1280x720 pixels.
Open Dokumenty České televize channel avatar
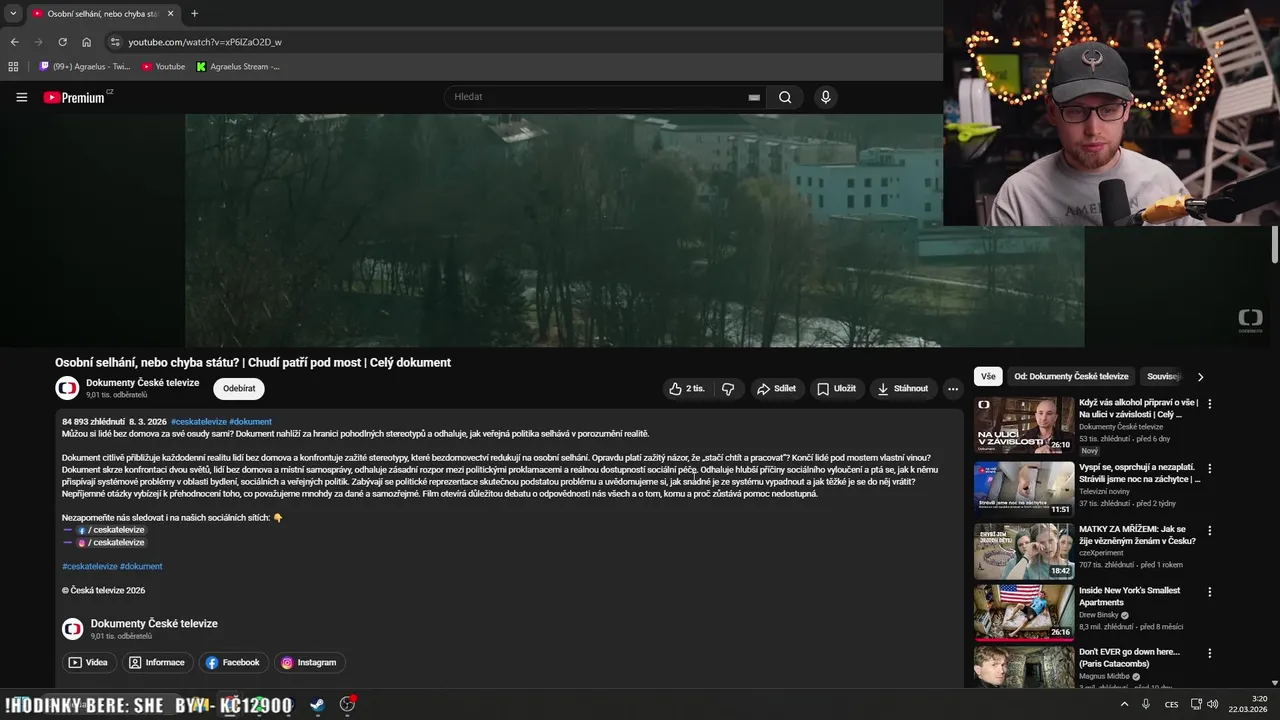click(x=67, y=388)
